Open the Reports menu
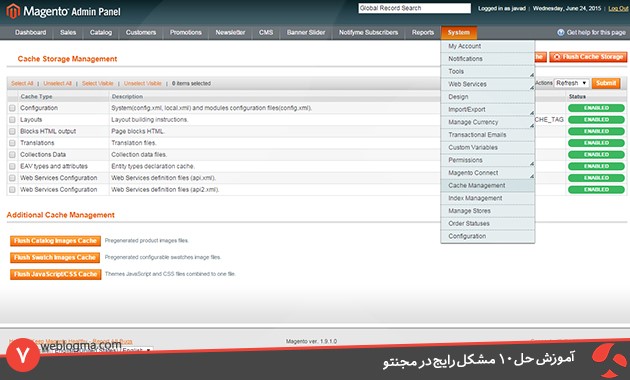 423,33
